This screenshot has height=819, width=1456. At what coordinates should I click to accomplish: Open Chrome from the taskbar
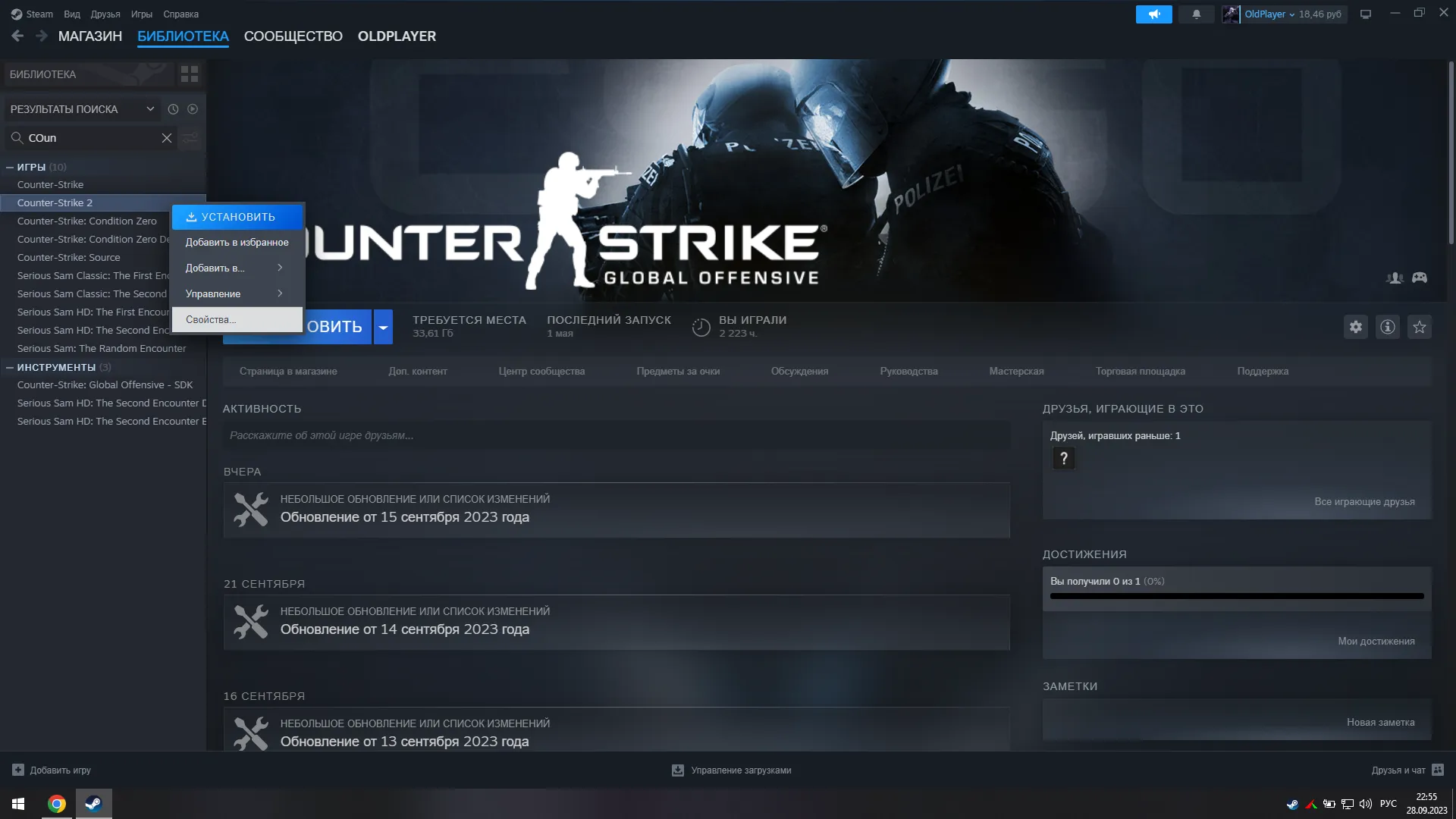pyautogui.click(x=57, y=804)
